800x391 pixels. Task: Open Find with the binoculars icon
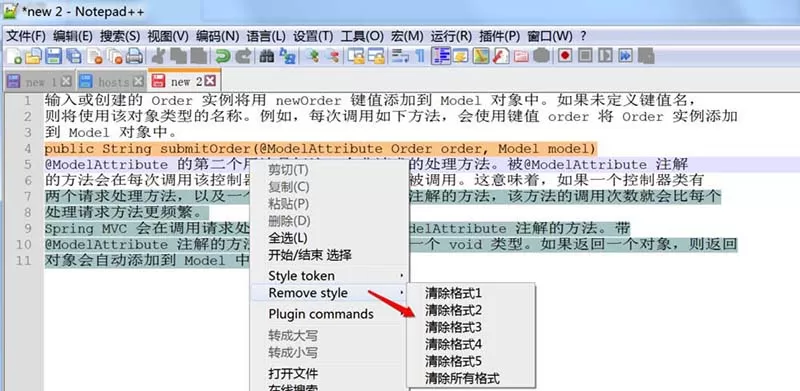coord(267,56)
